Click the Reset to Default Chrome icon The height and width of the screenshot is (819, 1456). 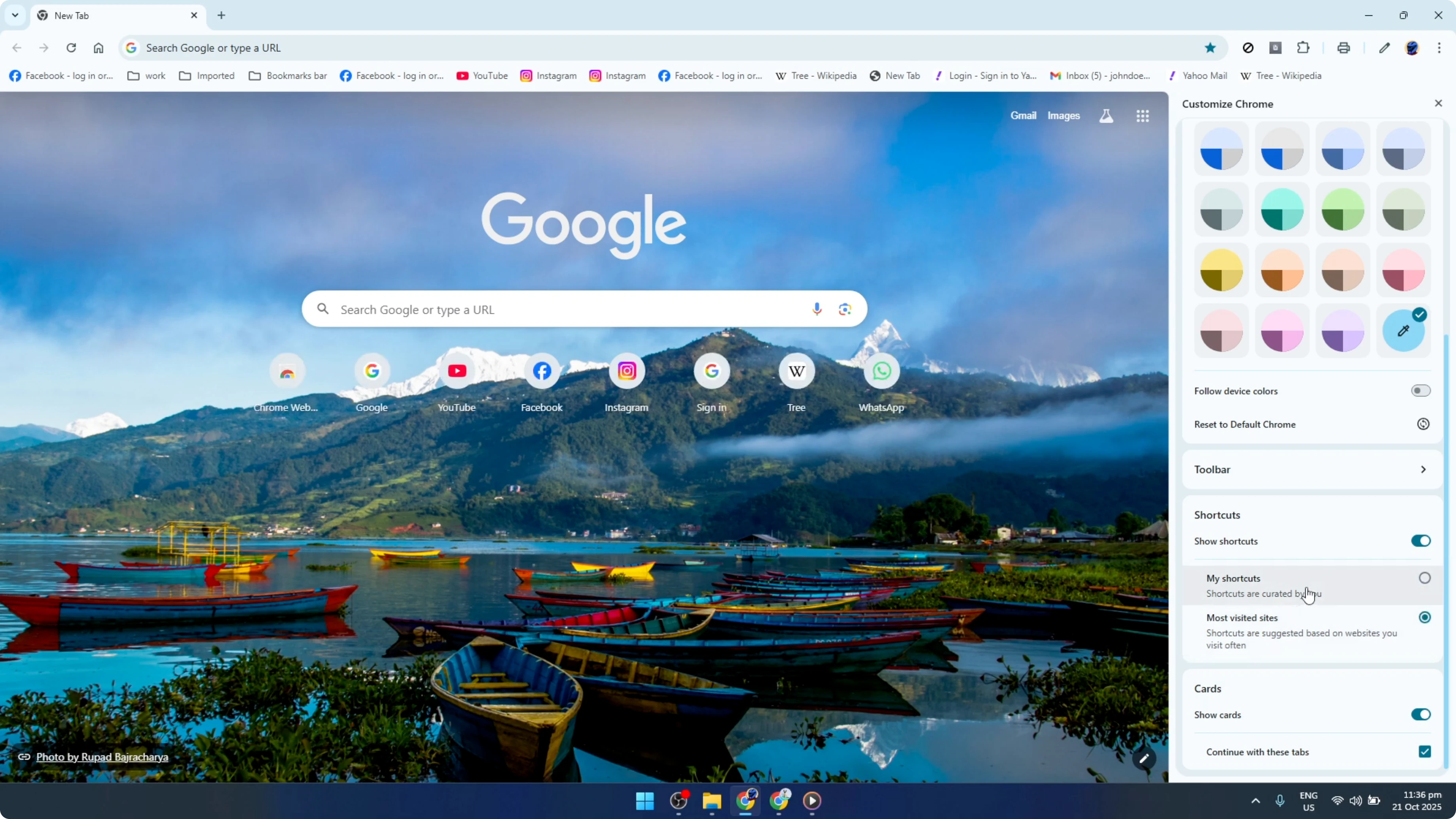pyautogui.click(x=1423, y=425)
